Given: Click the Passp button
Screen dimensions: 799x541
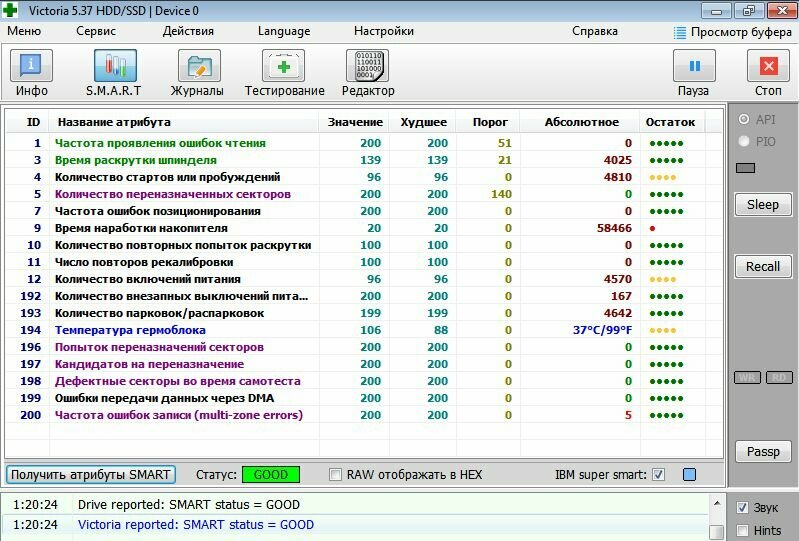Looking at the screenshot, I should click(x=763, y=452).
